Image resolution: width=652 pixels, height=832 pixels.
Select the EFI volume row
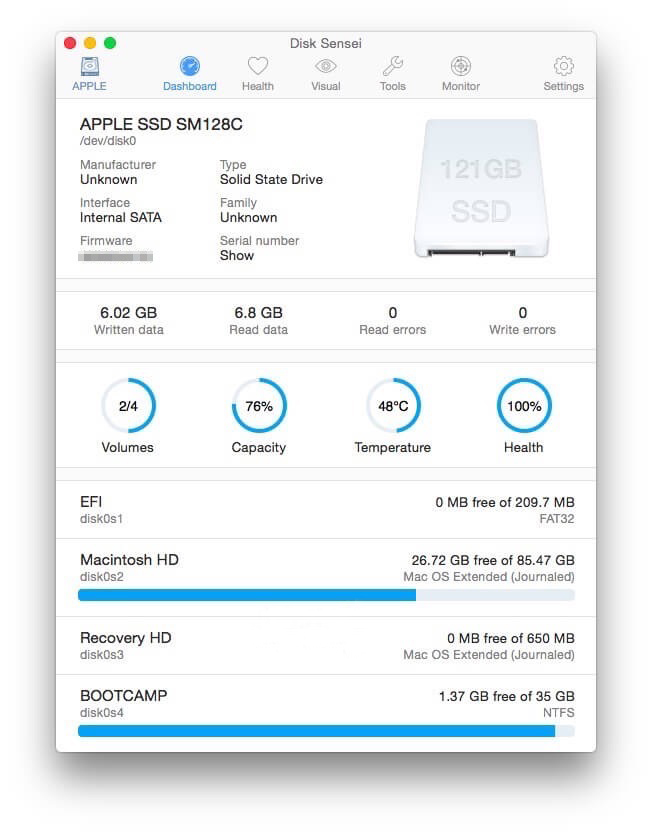tap(326, 510)
